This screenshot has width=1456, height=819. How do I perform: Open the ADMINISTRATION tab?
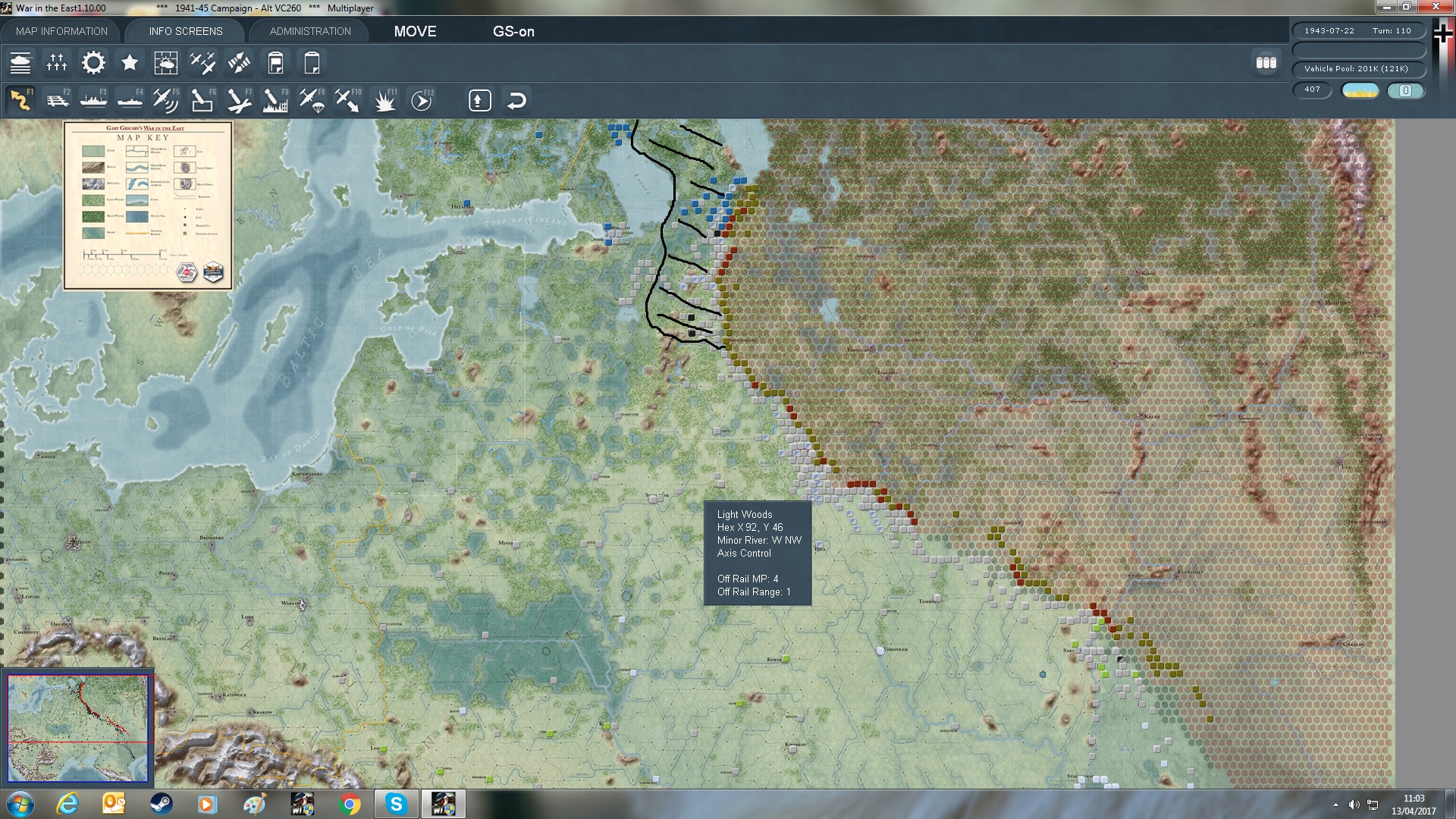310,31
